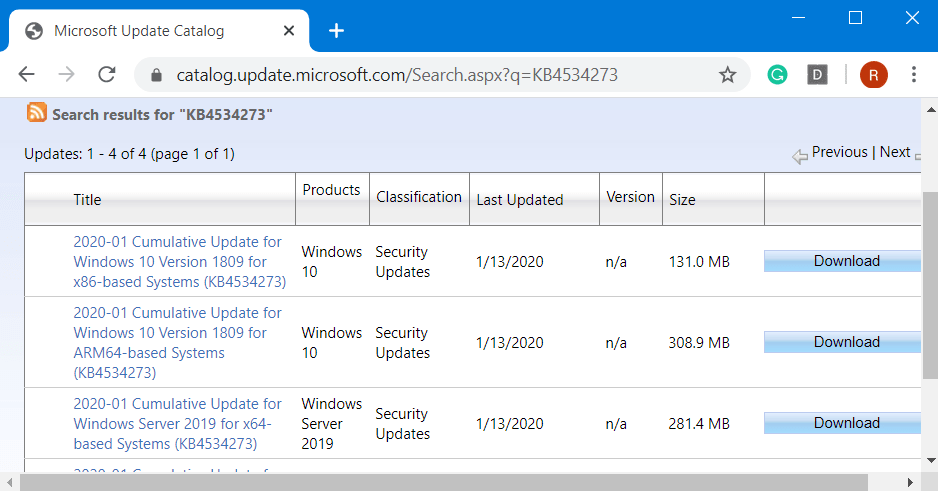Click 'Security Updates' in x86 row

tap(403, 261)
